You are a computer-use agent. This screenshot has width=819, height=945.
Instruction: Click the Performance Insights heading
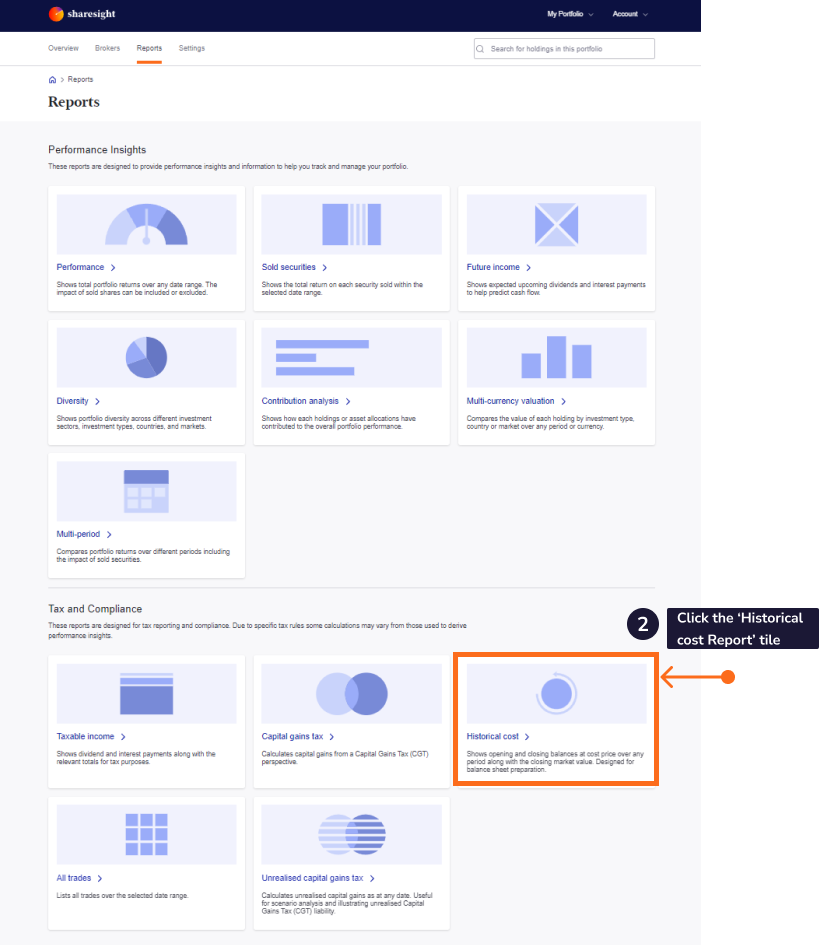[x=97, y=149]
